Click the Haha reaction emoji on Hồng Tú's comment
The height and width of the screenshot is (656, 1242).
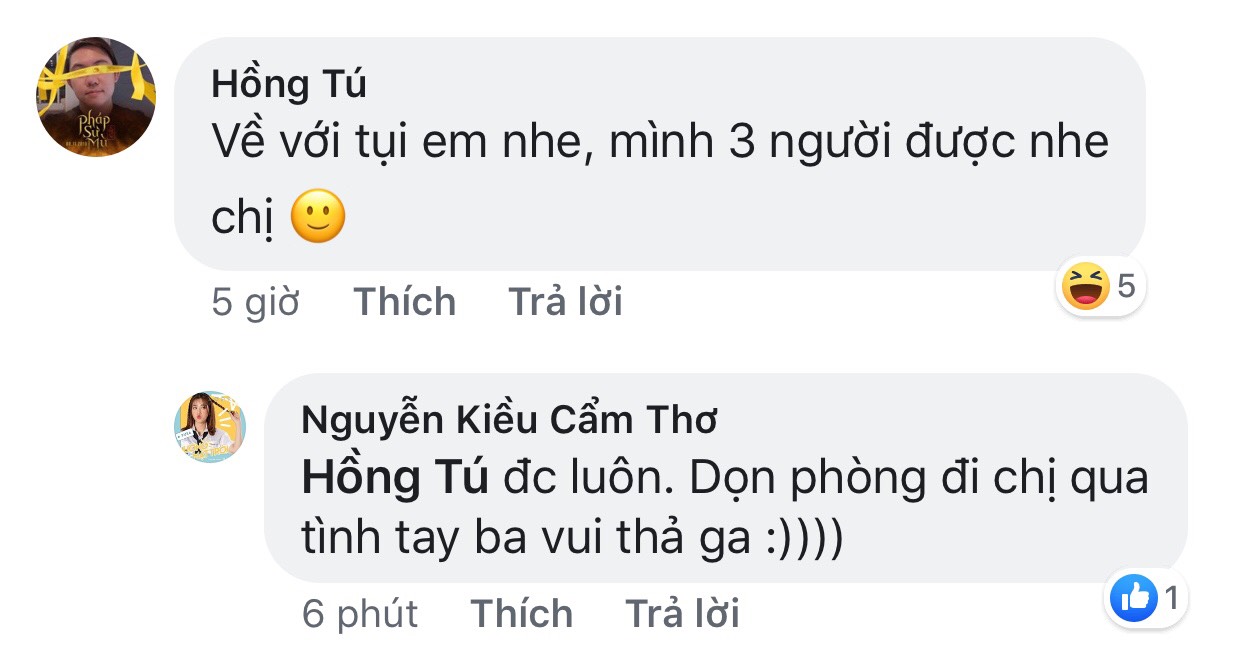pos(1086,289)
